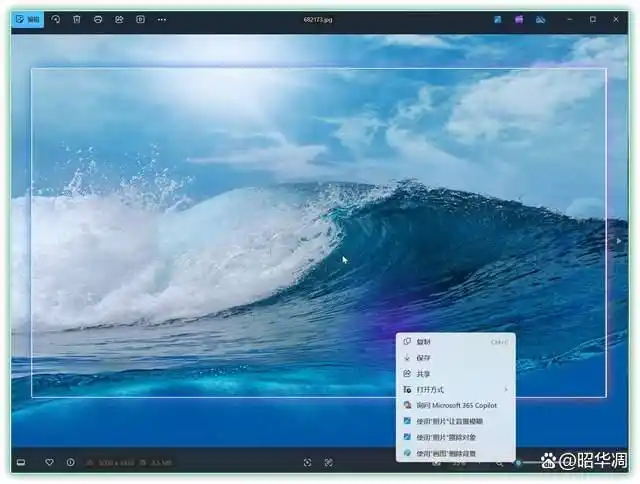Toggle the filmstrip view icon at bottom-left
This screenshot has width=640, height=484.
tap(20, 462)
